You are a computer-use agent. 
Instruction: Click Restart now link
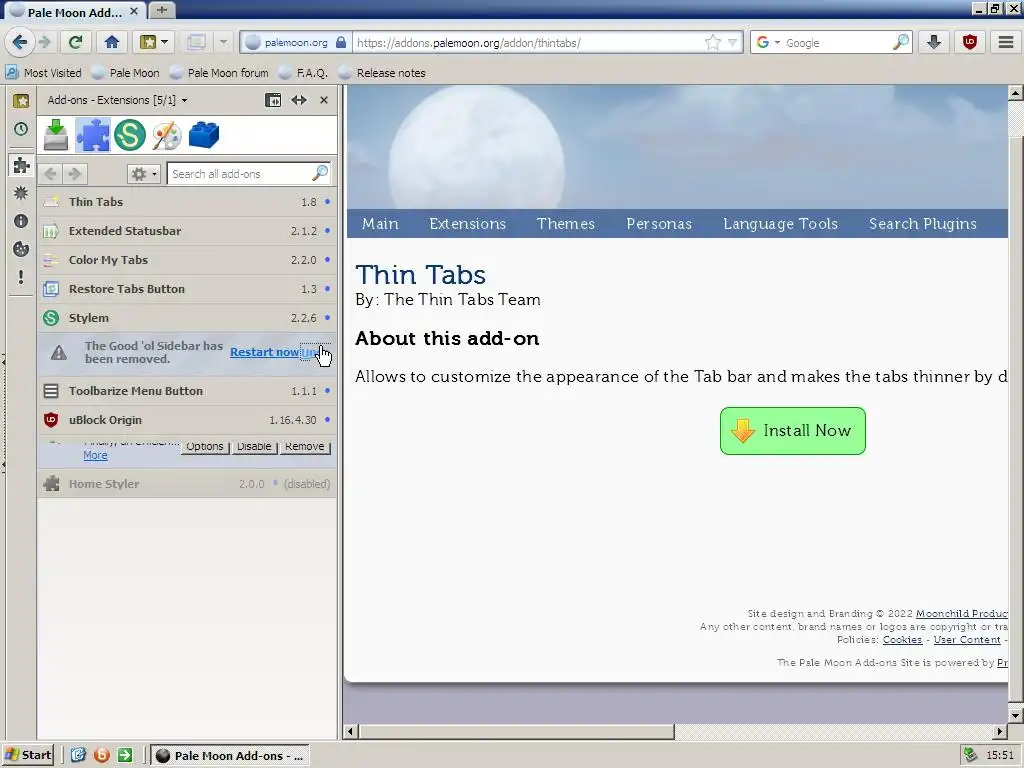(x=264, y=352)
